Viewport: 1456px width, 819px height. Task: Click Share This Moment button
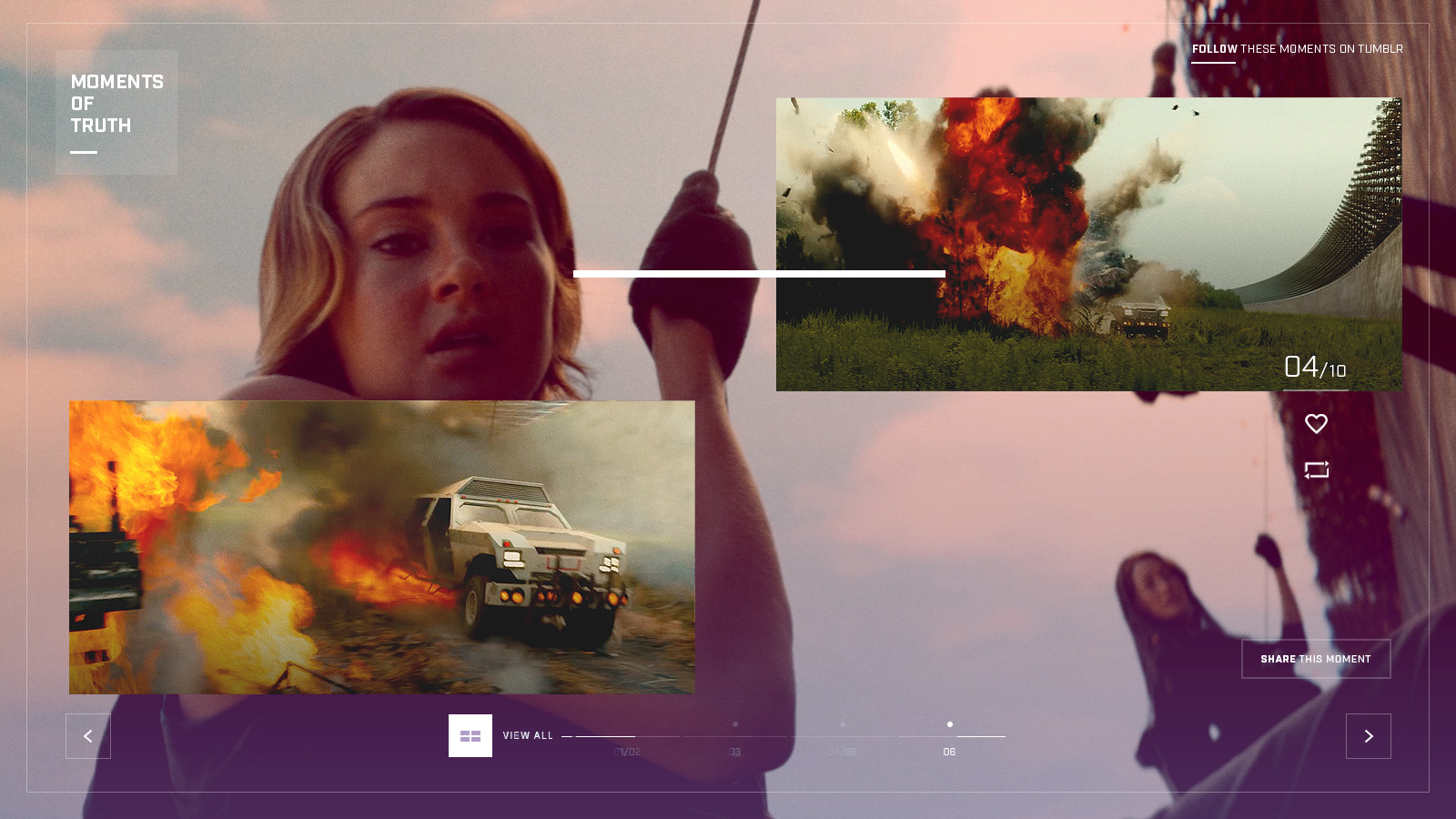coord(1316,659)
